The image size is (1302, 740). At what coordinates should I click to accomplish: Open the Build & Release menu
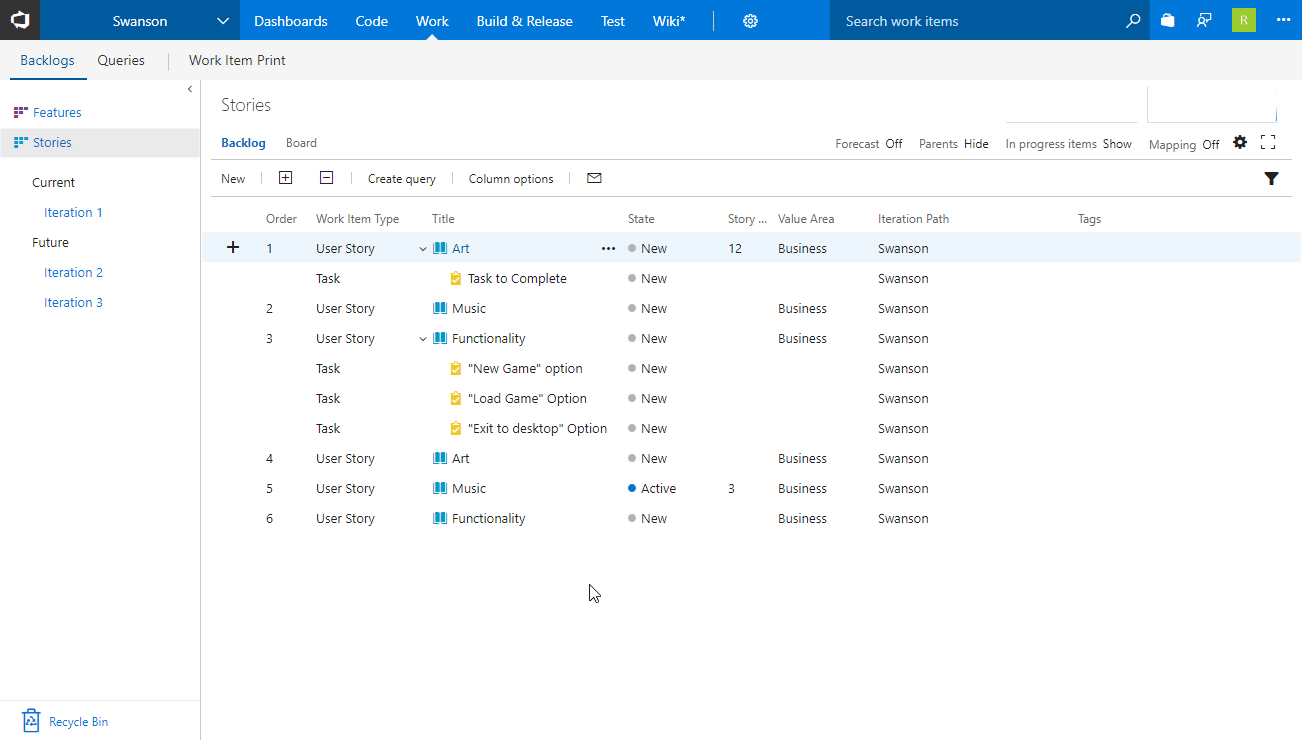(524, 19)
